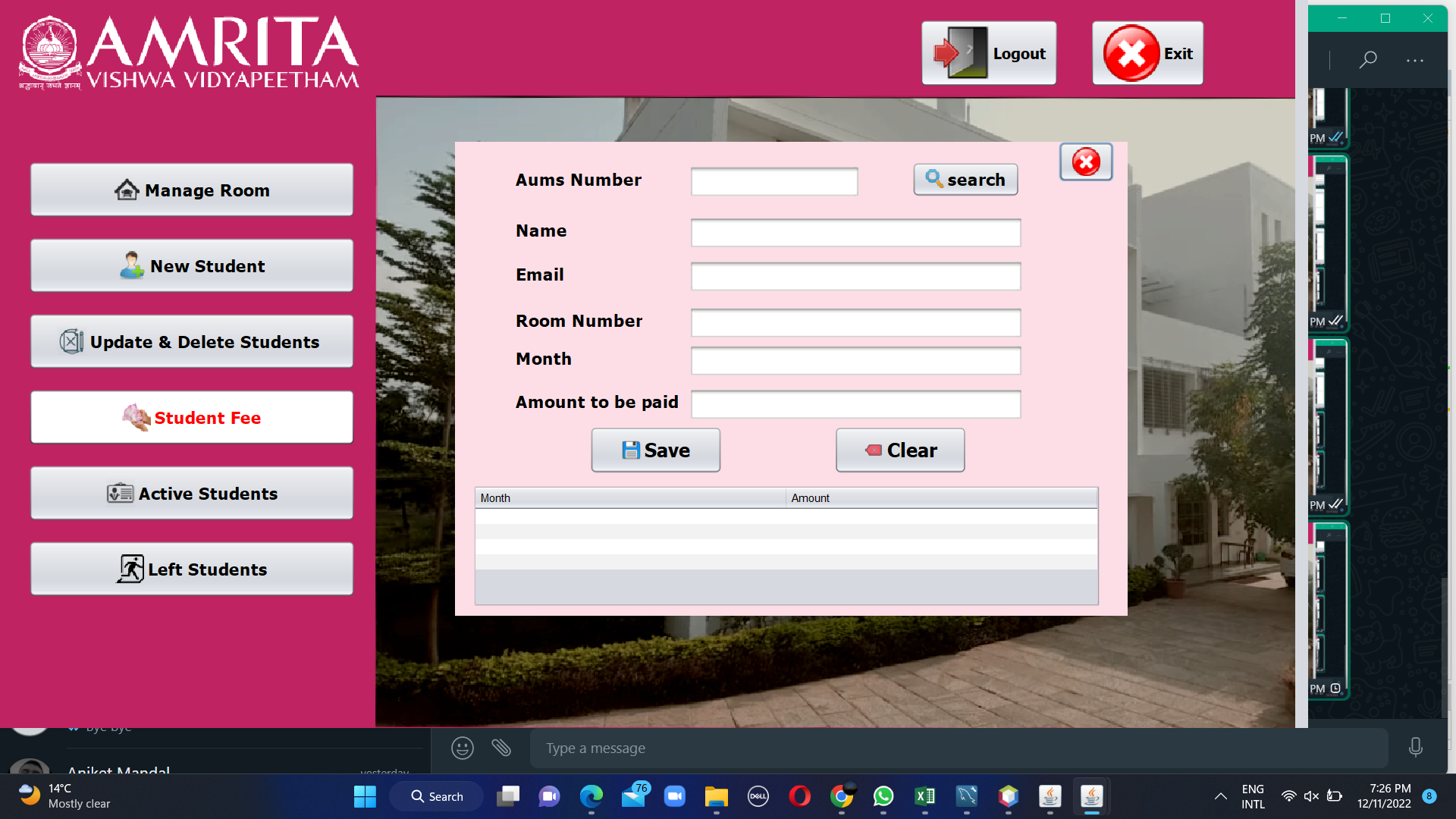Click the microphone icon in message bar
The height and width of the screenshot is (819, 1456).
[1415, 748]
